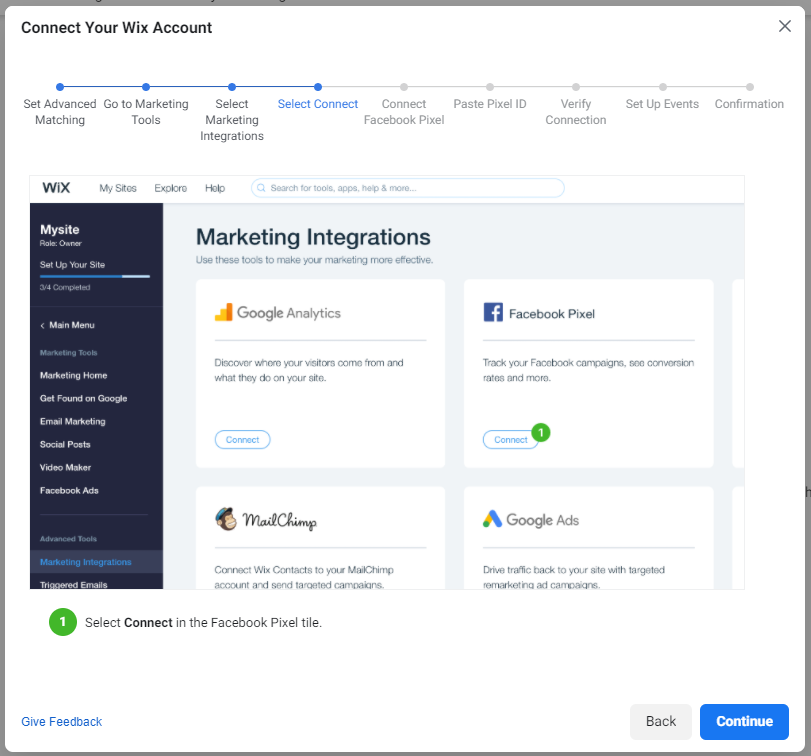The image size is (811, 756).
Task: Open the Give Feedback link
Action: pos(62,721)
